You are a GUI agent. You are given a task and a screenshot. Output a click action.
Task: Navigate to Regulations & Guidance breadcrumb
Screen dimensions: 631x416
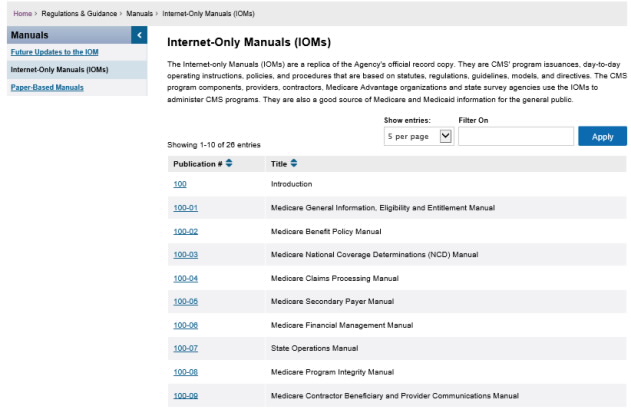tap(79, 12)
